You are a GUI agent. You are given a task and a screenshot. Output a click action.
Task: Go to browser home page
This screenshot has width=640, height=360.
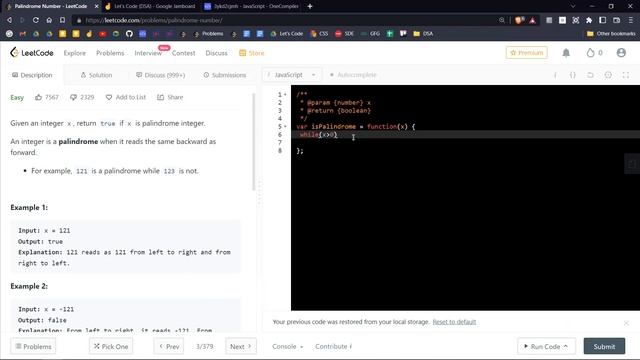(49, 20)
